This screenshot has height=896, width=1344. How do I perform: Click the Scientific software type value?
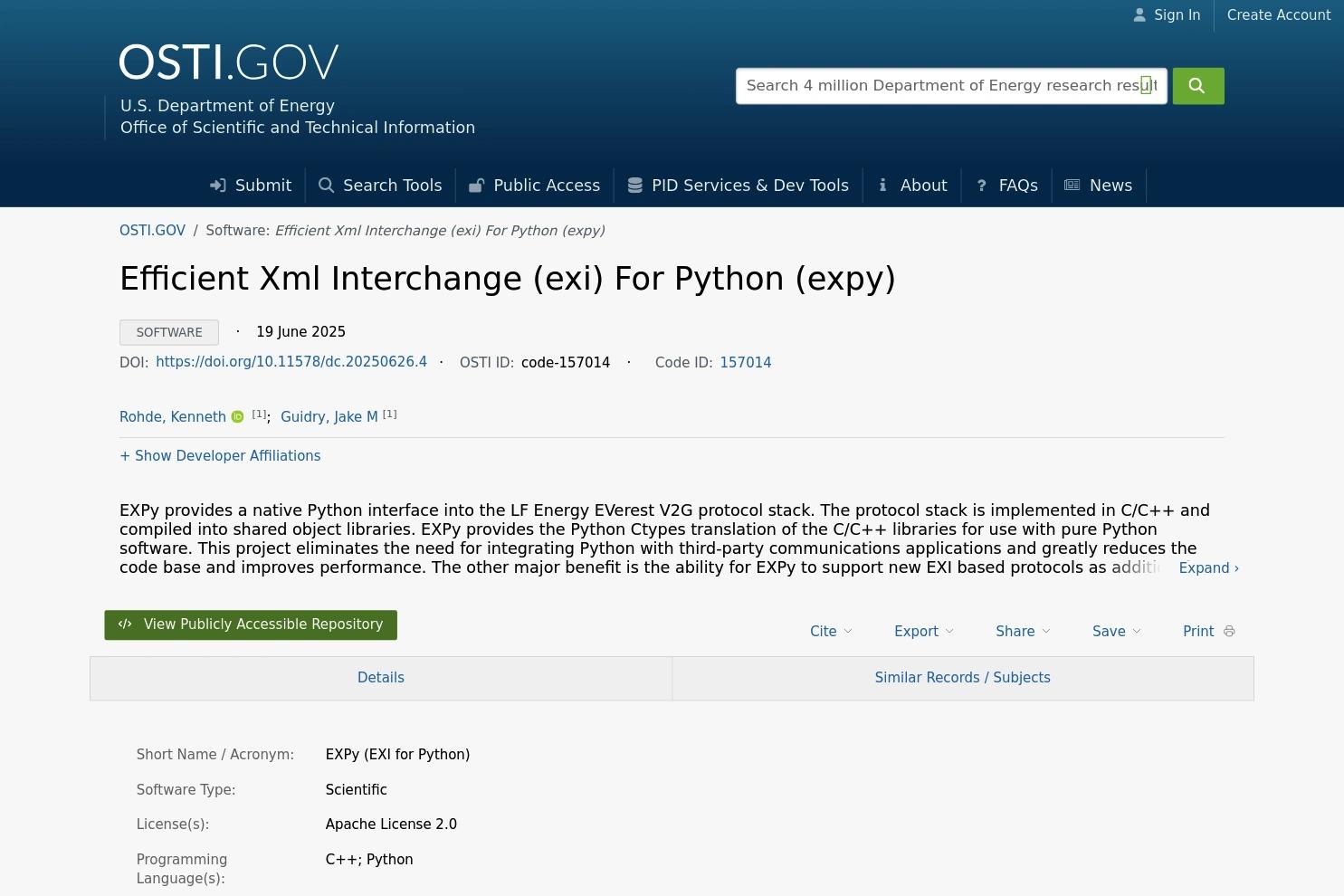tap(356, 790)
